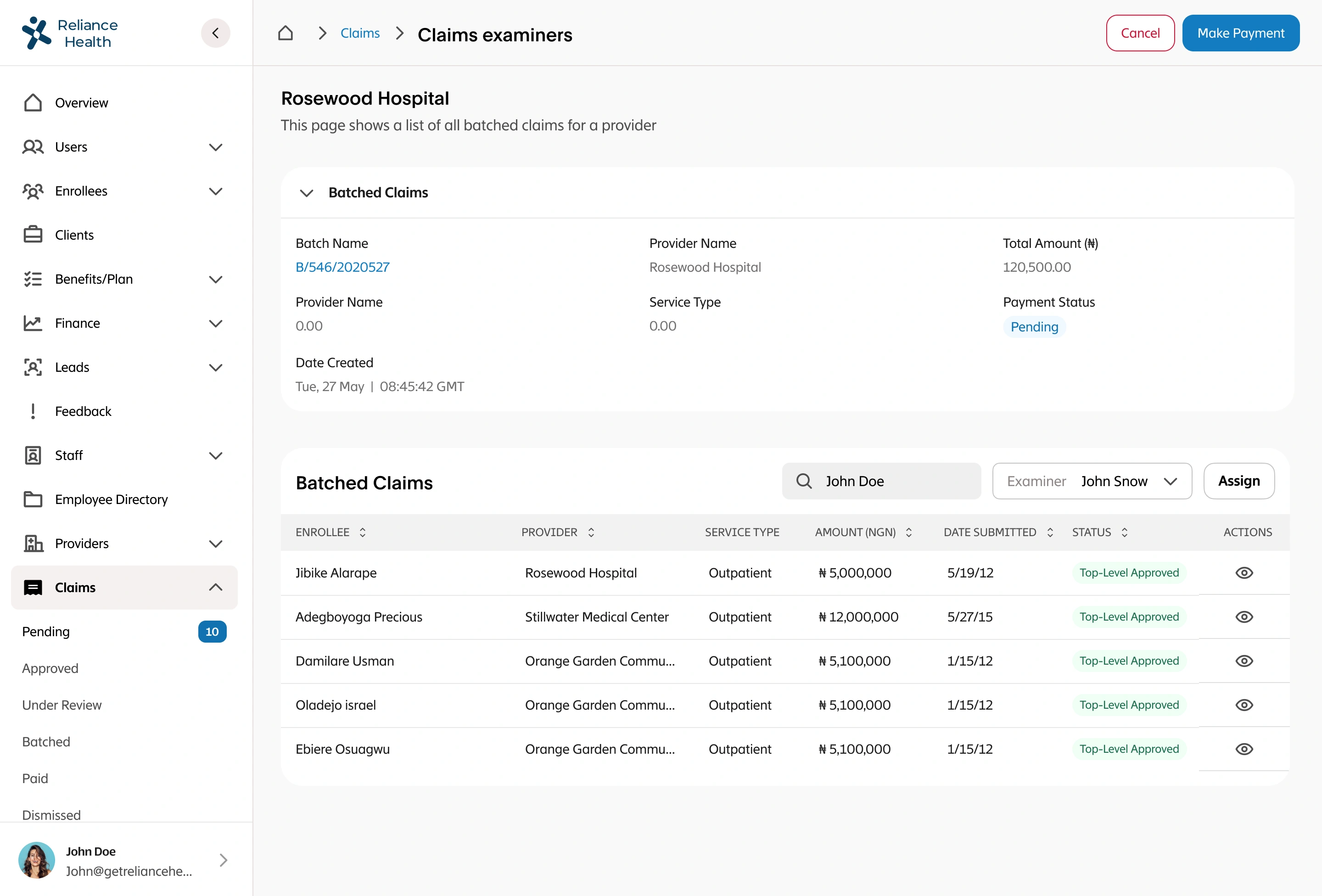Select Batched under Claims submenu
This screenshot has width=1322, height=896.
pos(46,742)
